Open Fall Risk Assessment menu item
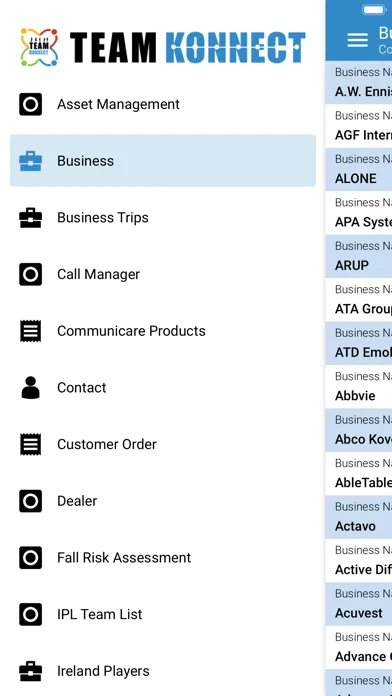Viewport: 392px width, 696px height. pyautogui.click(x=163, y=558)
